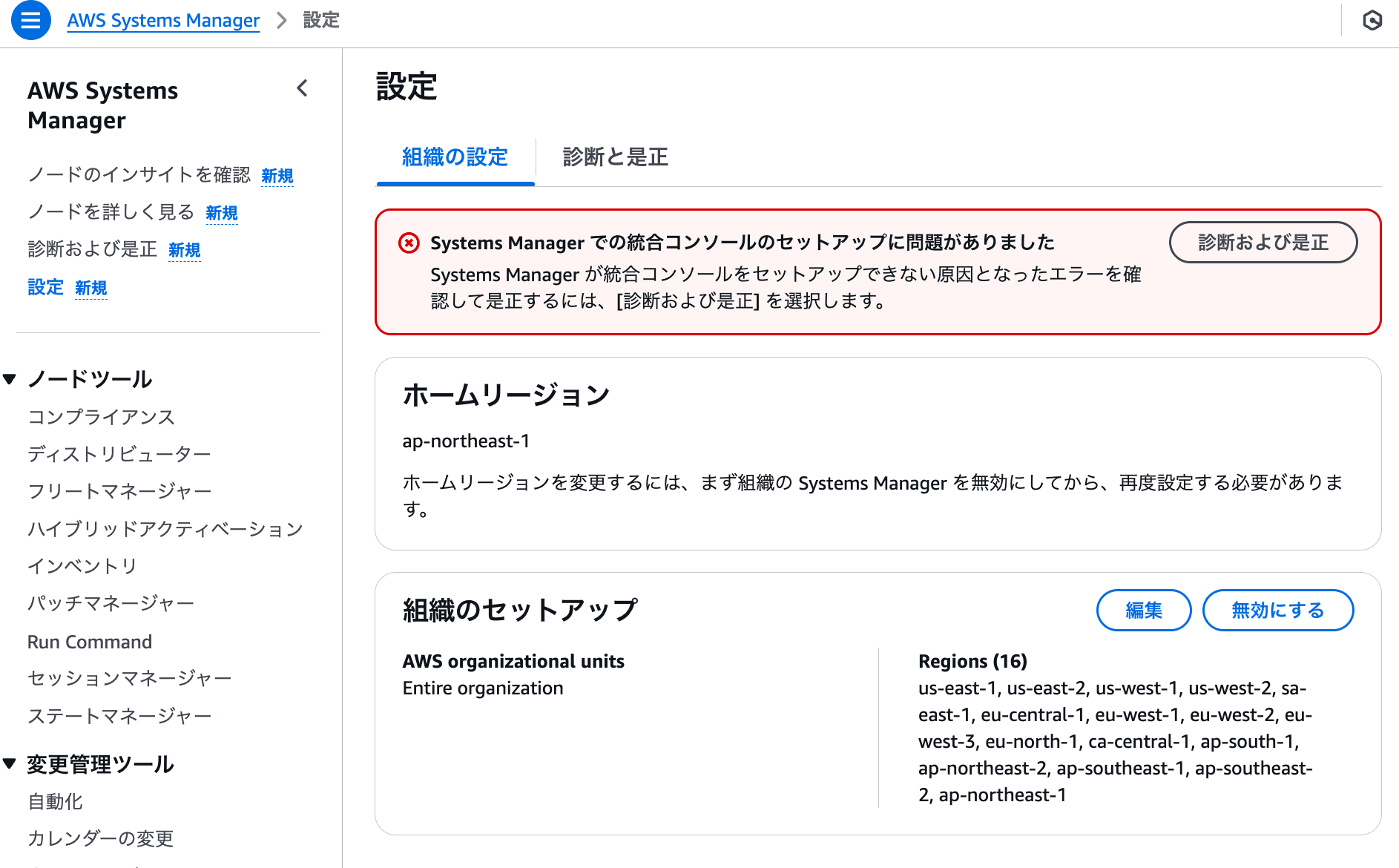The width and height of the screenshot is (1399, 868).
Task: Collapse the 変更管理ツール section
Action: point(10,763)
